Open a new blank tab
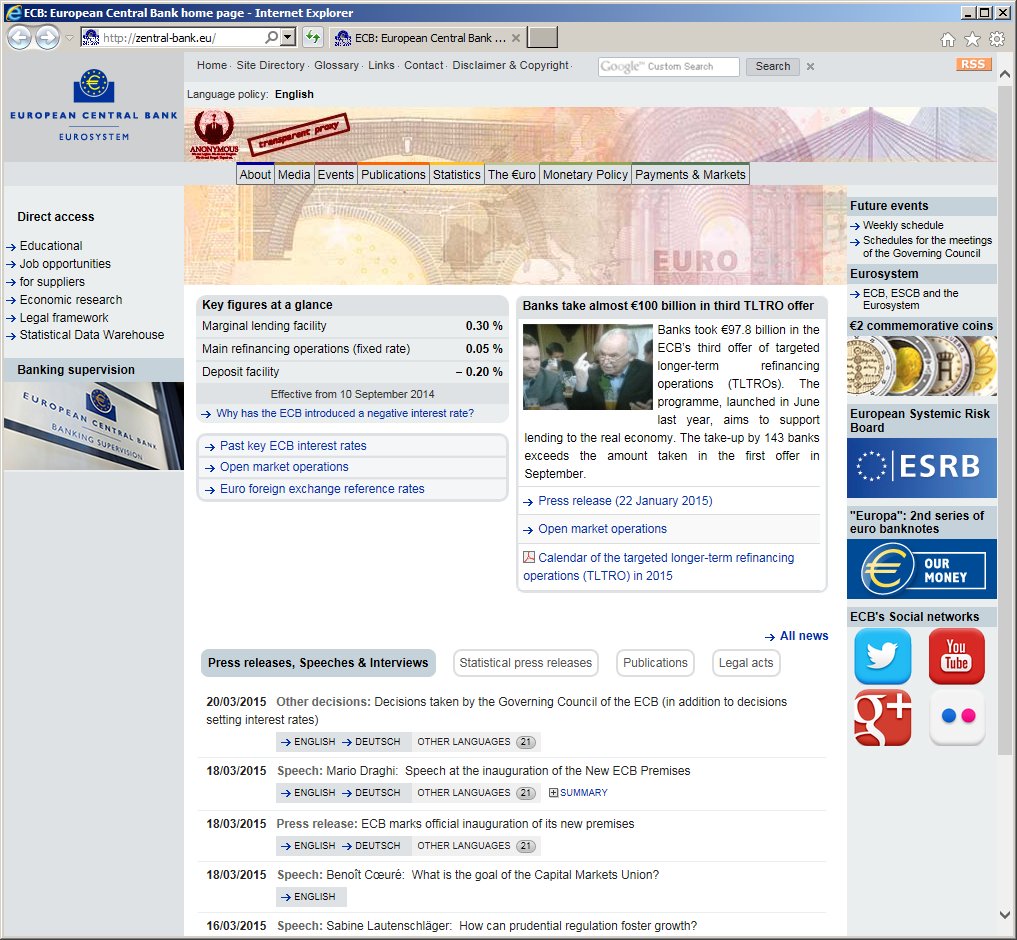The image size is (1017, 940). 542,38
